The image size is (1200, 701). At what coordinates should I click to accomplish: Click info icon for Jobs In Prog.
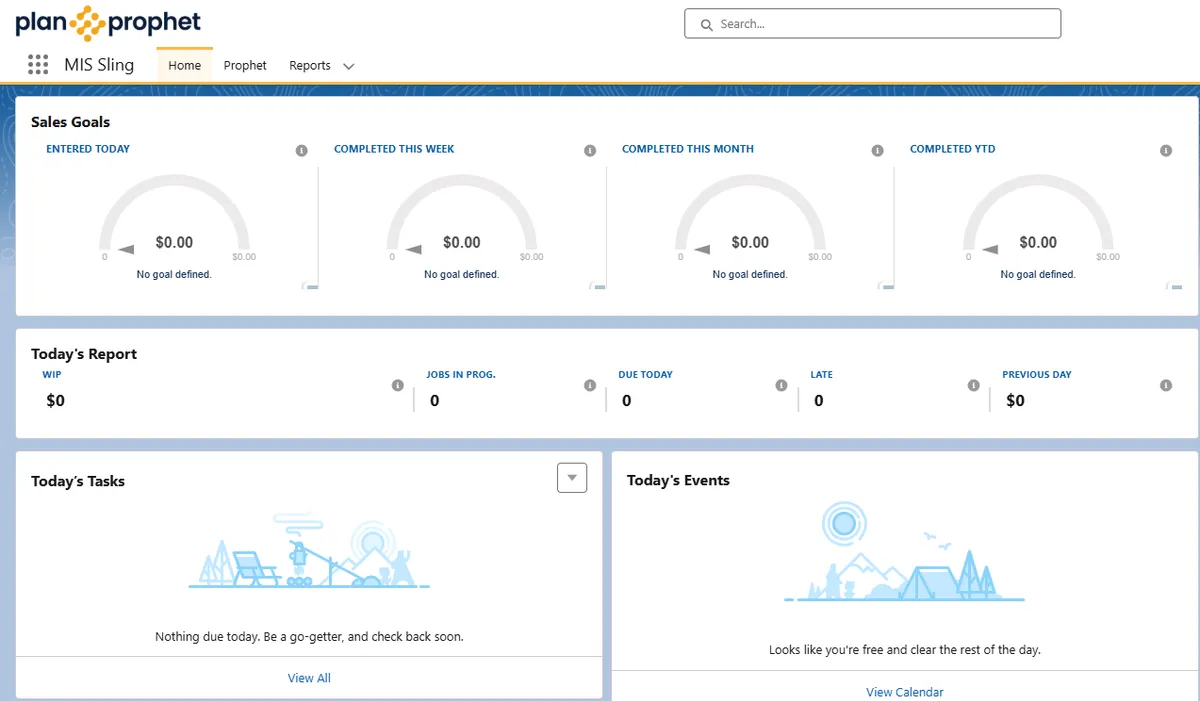(x=590, y=385)
